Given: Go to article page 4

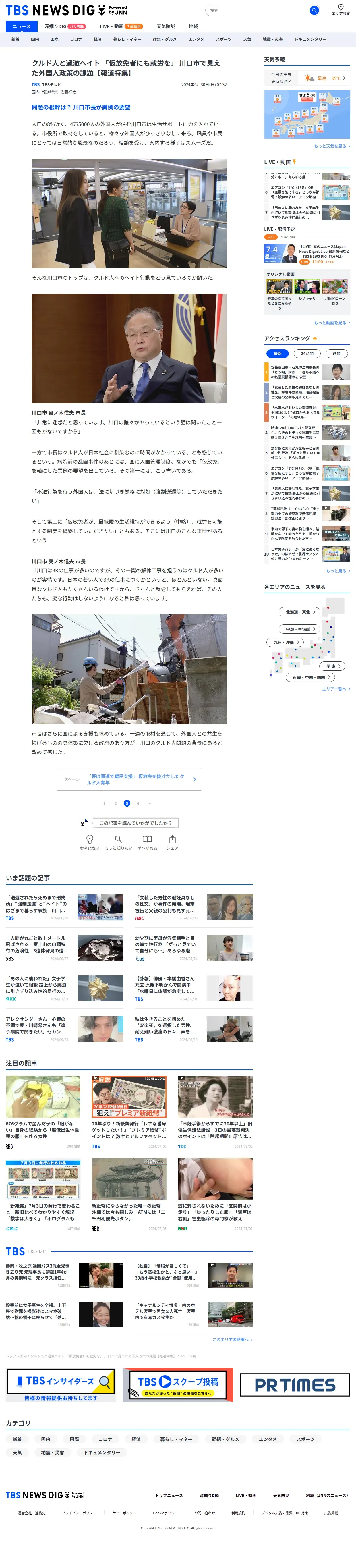Looking at the screenshot, I should pos(138,803).
